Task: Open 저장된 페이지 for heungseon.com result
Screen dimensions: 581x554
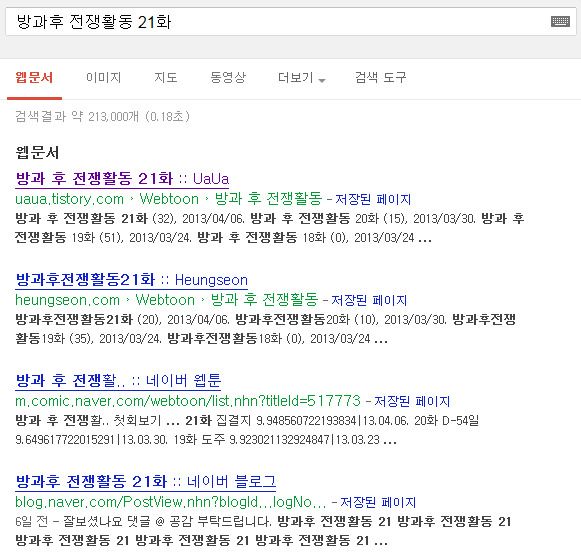Action: pos(369,300)
